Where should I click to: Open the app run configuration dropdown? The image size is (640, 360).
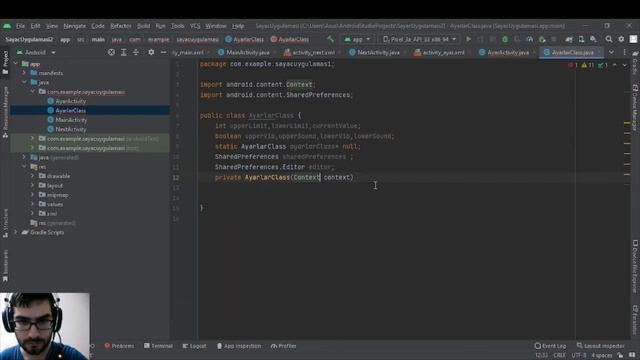pyautogui.click(x=357, y=39)
